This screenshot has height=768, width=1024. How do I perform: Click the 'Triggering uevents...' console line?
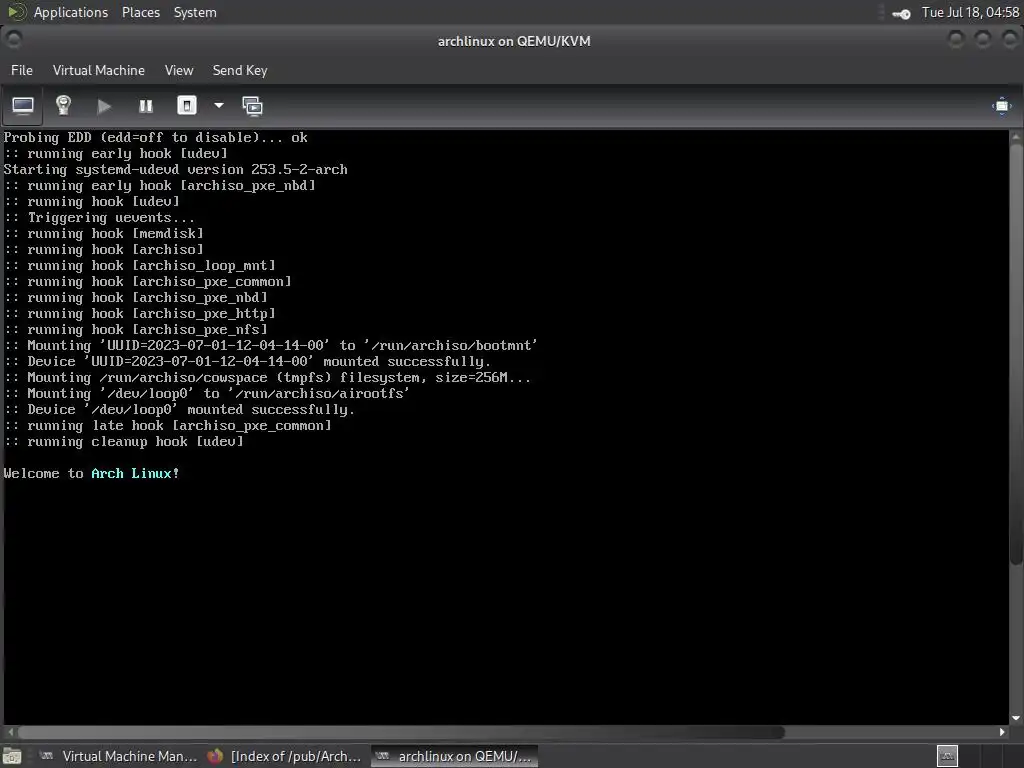pyautogui.click(x=99, y=217)
